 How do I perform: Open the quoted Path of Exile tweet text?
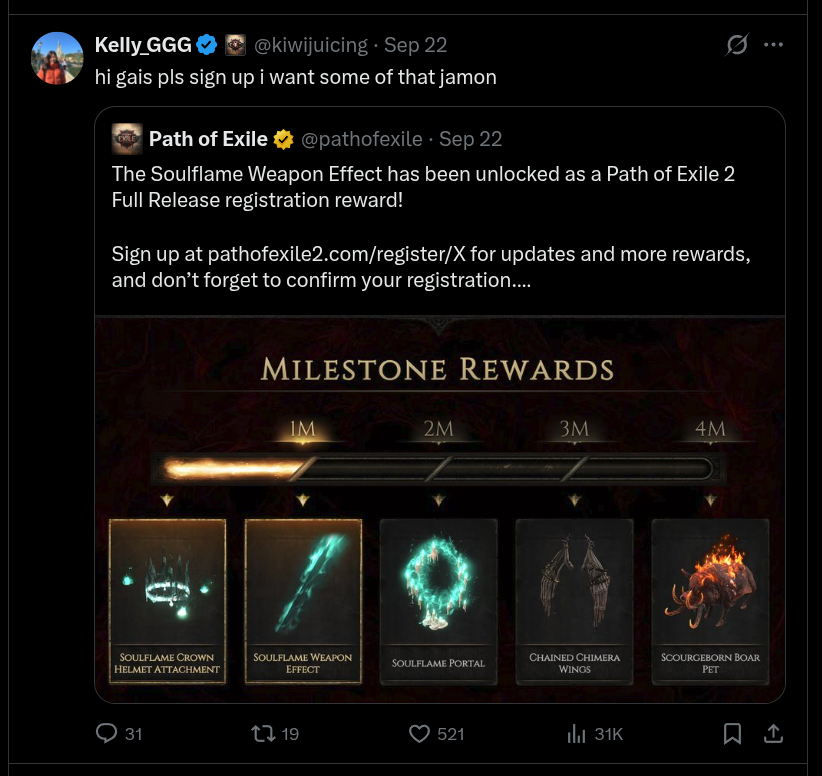click(x=431, y=227)
